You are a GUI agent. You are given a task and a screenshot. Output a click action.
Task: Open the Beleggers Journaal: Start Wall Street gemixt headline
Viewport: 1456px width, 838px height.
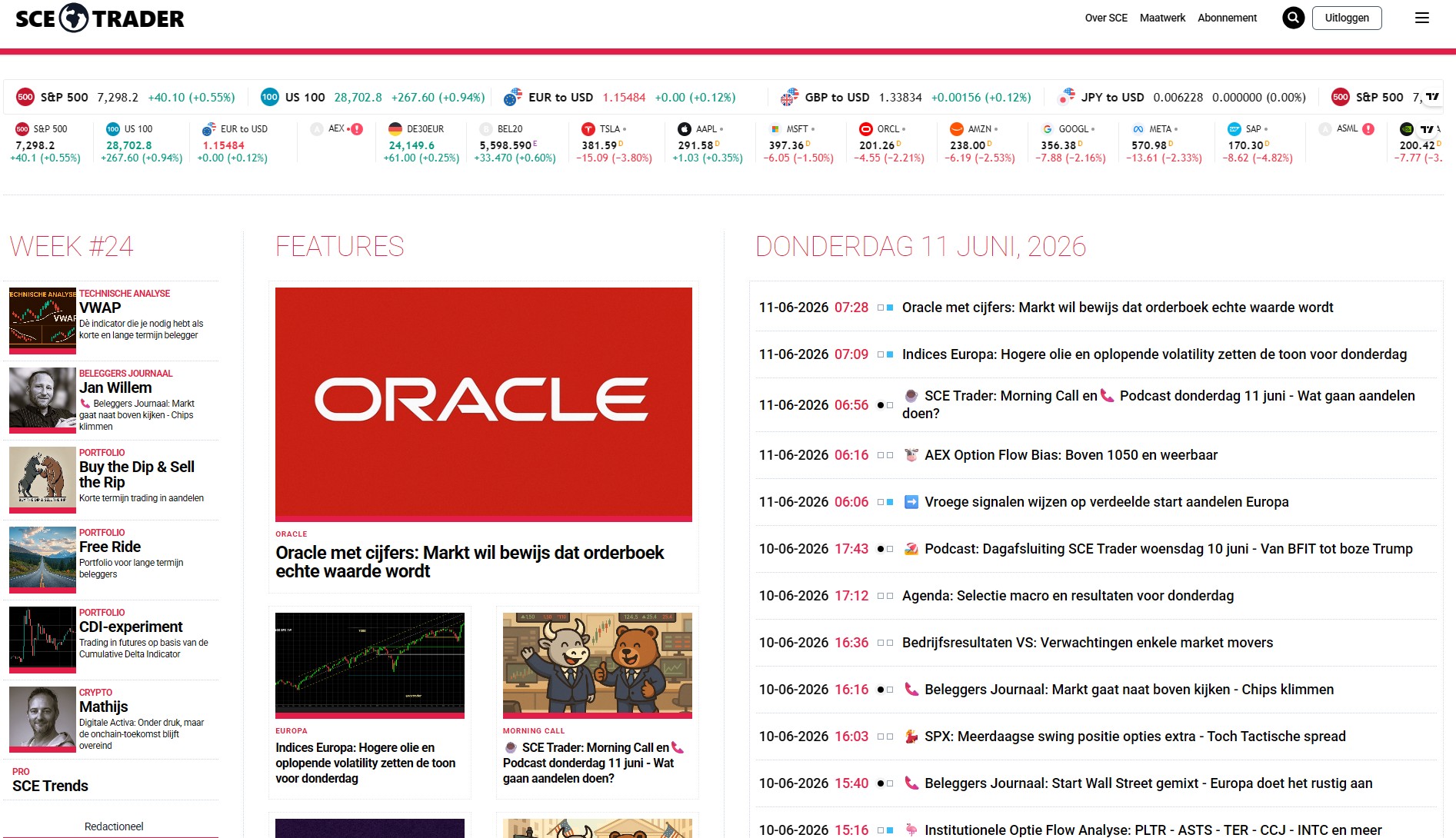click(1148, 783)
